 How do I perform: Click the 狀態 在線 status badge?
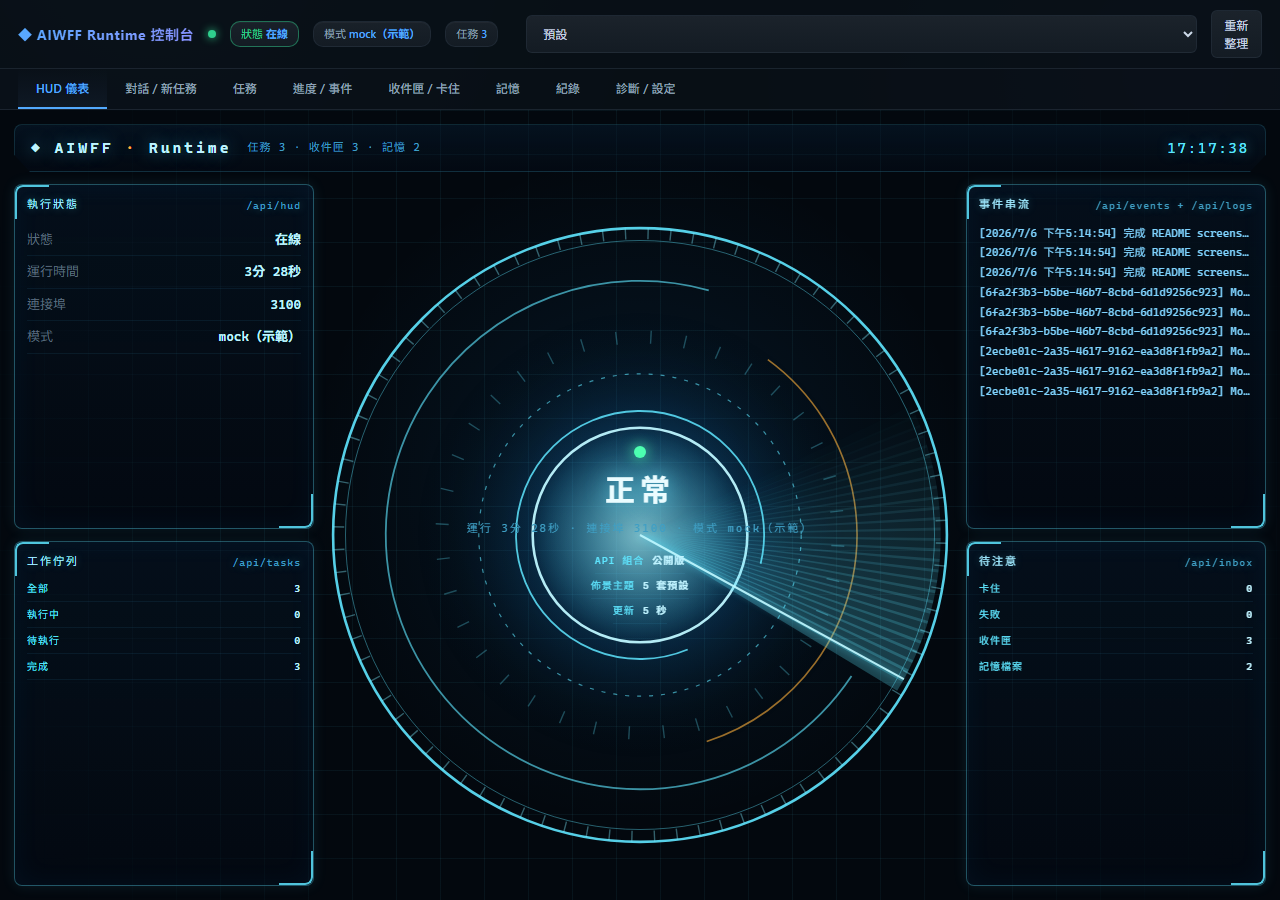pos(265,34)
